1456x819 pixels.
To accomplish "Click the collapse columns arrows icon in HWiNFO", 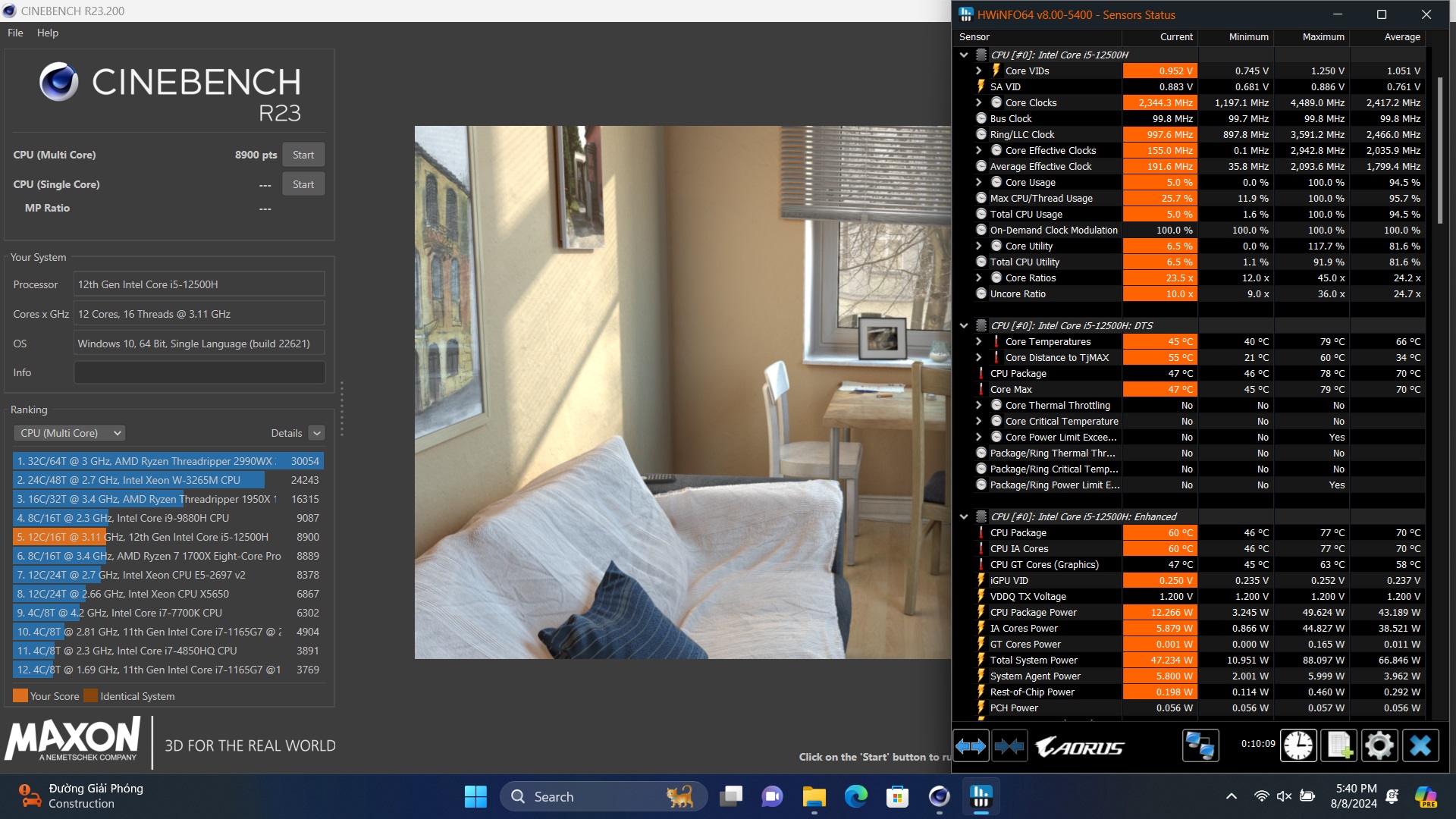I will (x=1009, y=746).
